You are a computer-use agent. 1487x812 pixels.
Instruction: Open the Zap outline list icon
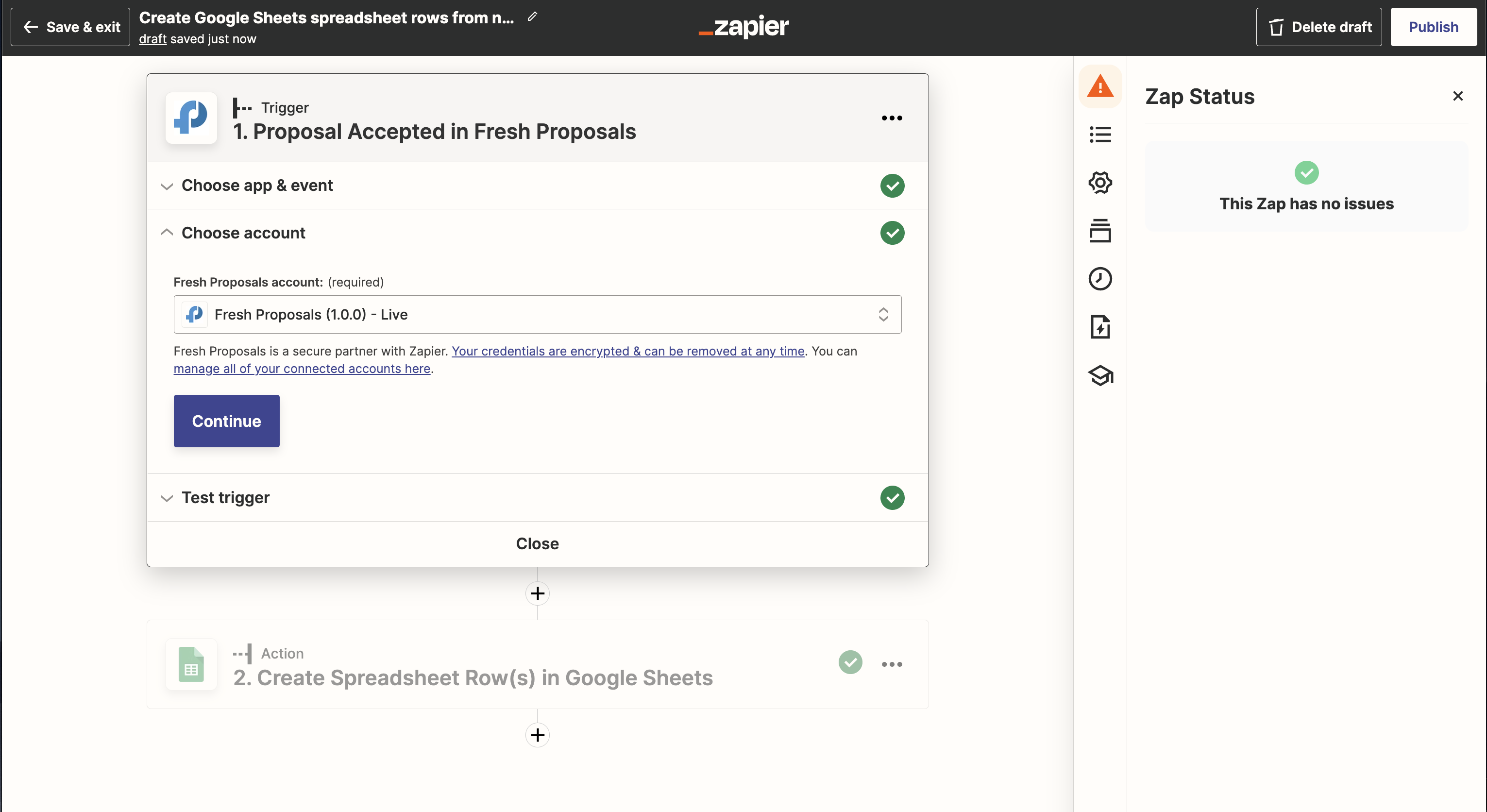pos(1099,135)
